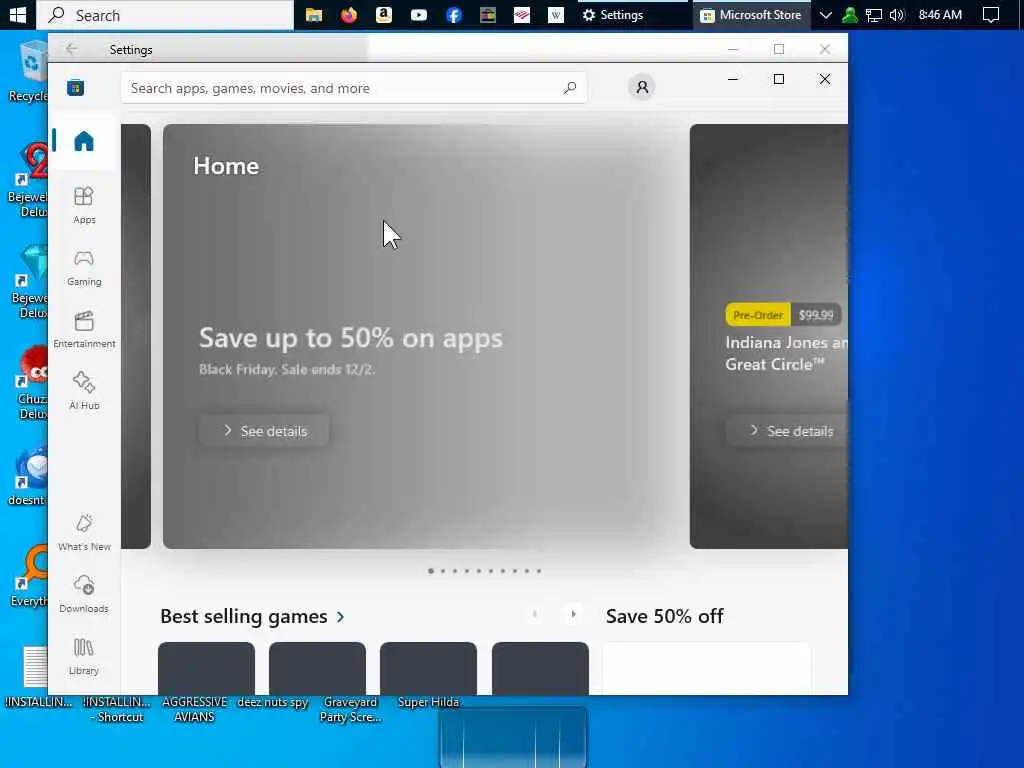
Task: Launch Firefox from the taskbar
Action: [x=349, y=14]
